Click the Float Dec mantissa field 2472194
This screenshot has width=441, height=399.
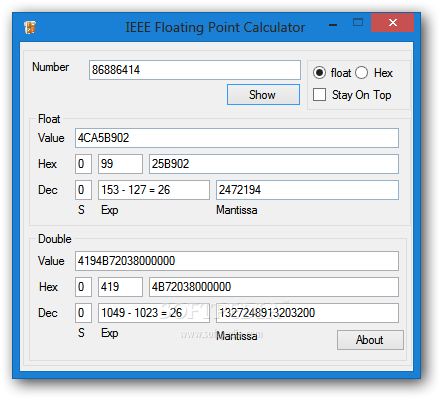[x=307, y=190]
